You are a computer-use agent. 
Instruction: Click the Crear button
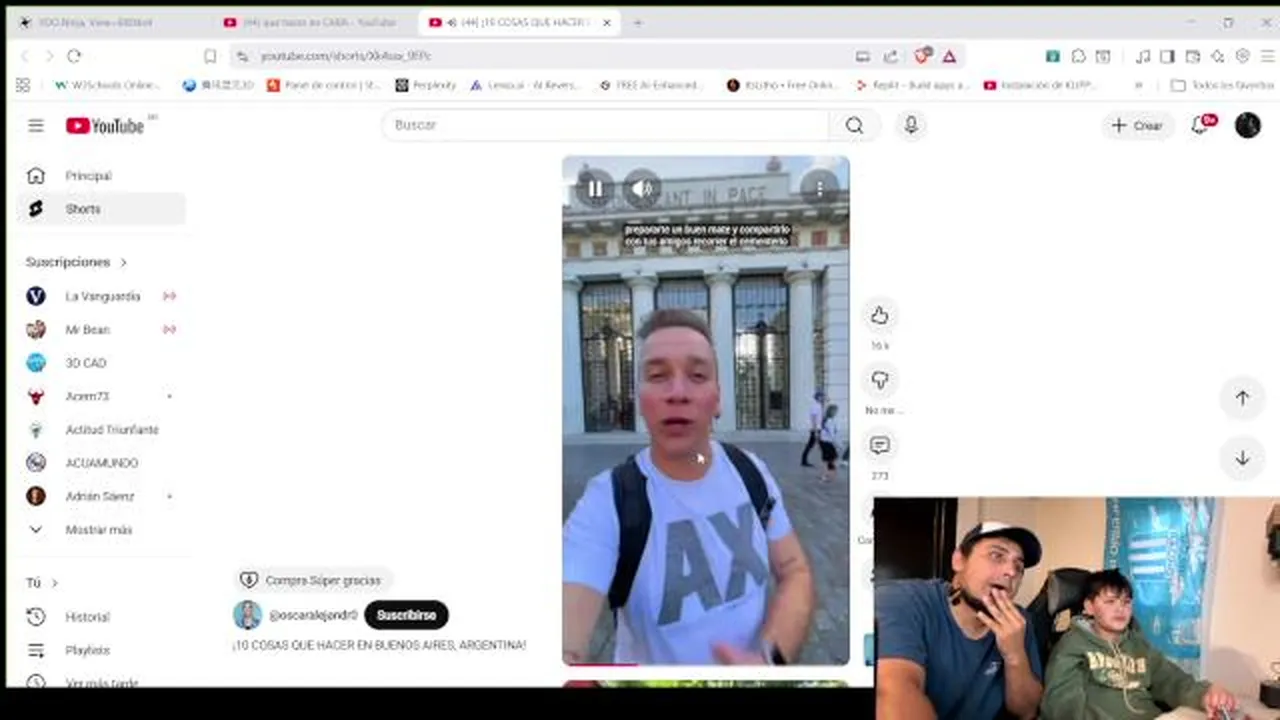(x=1138, y=125)
